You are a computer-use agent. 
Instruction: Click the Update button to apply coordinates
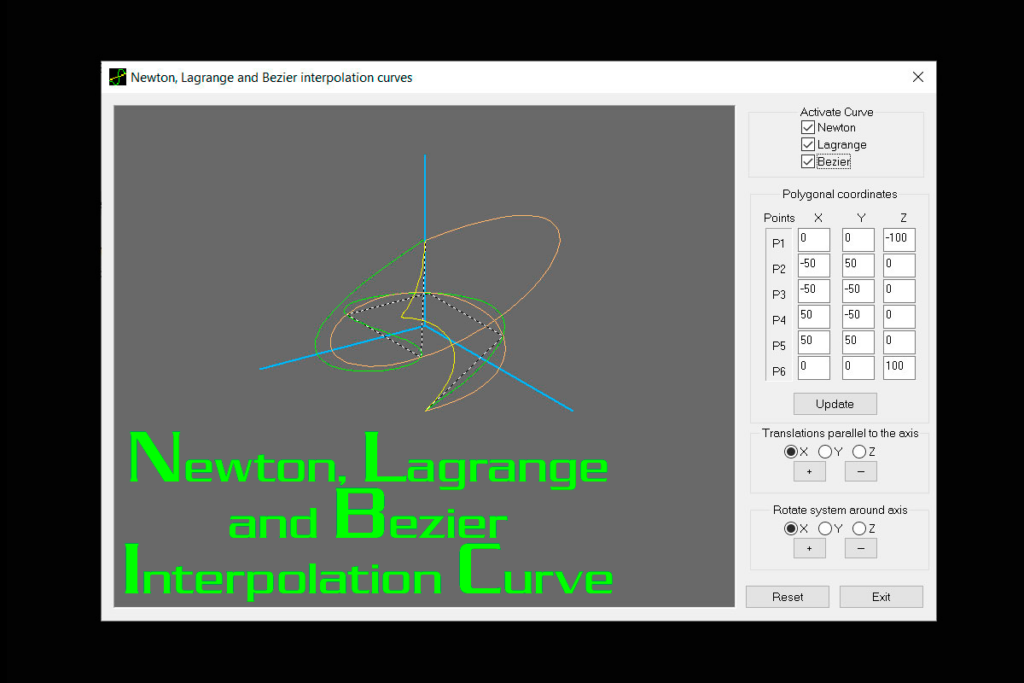tap(835, 403)
